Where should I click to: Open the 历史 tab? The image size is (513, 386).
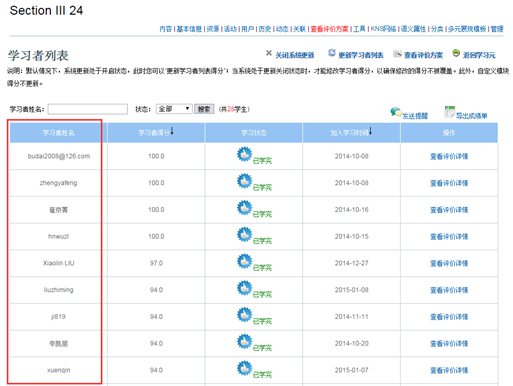point(265,29)
